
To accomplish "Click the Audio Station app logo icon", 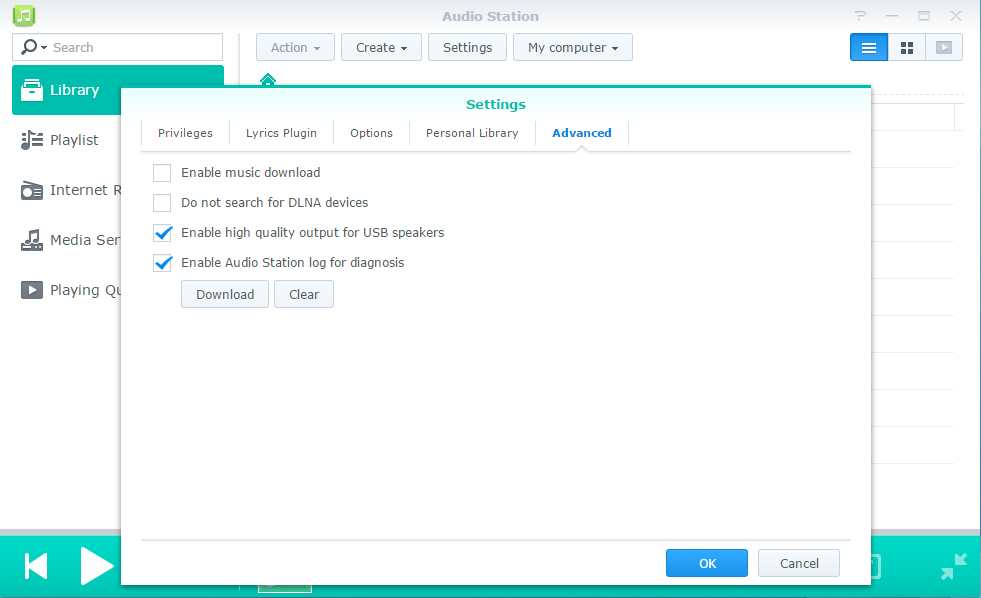I will 24,16.
